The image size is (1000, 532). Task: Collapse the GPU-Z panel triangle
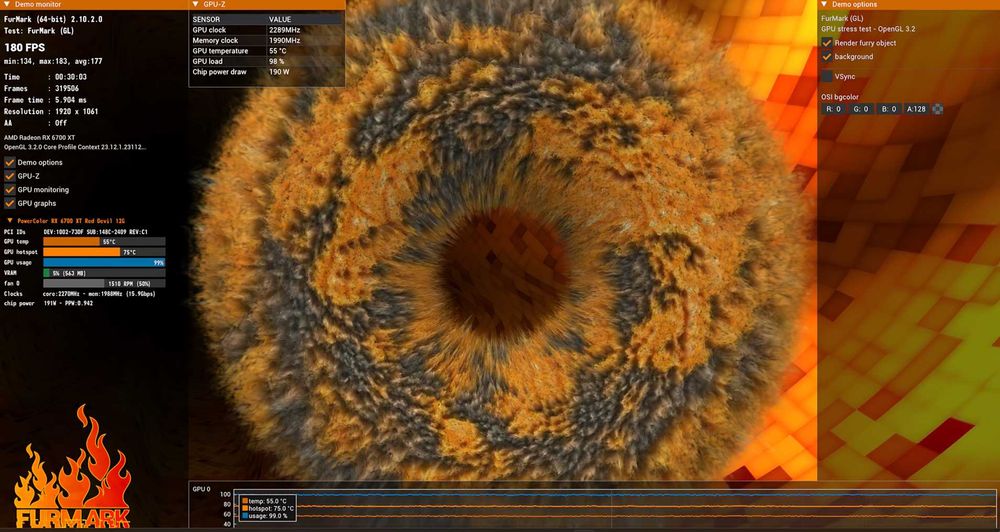[x=195, y=4]
